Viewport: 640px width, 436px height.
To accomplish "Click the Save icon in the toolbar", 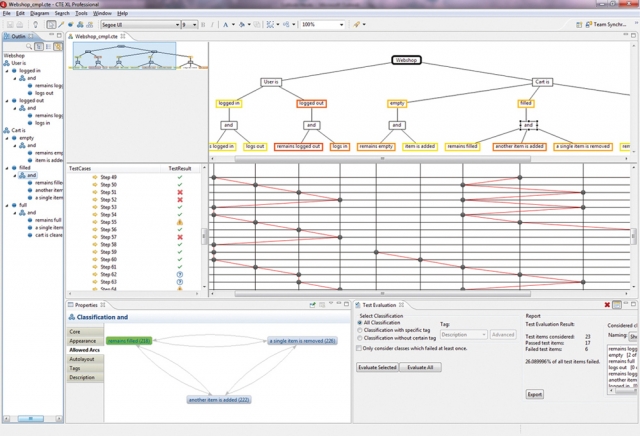I will tap(10, 24).
